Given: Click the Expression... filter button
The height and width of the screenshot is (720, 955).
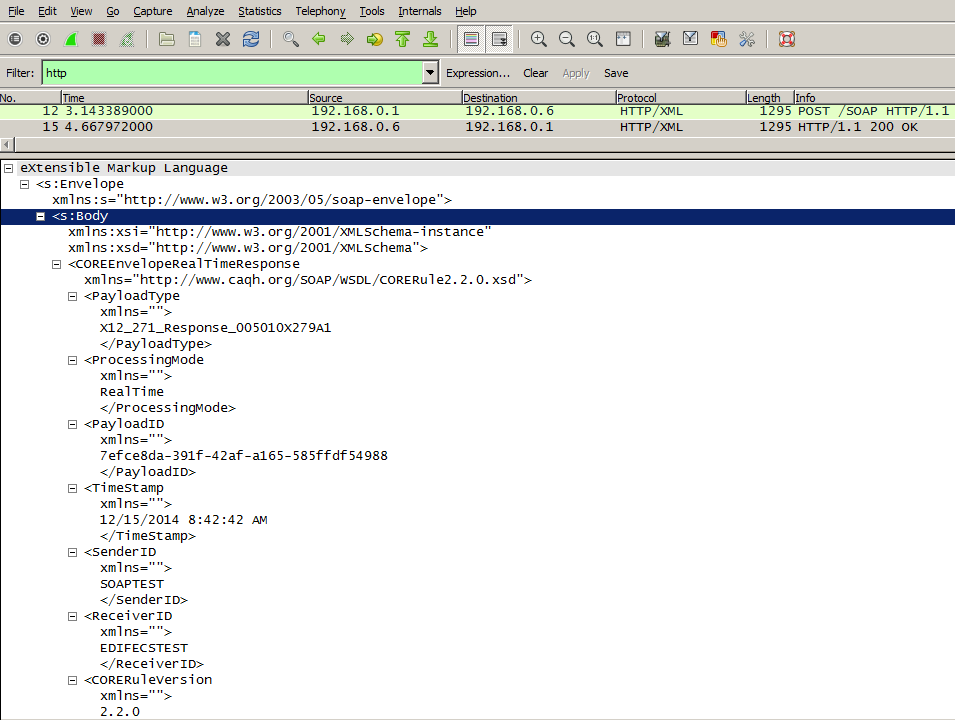Looking at the screenshot, I should [x=477, y=73].
